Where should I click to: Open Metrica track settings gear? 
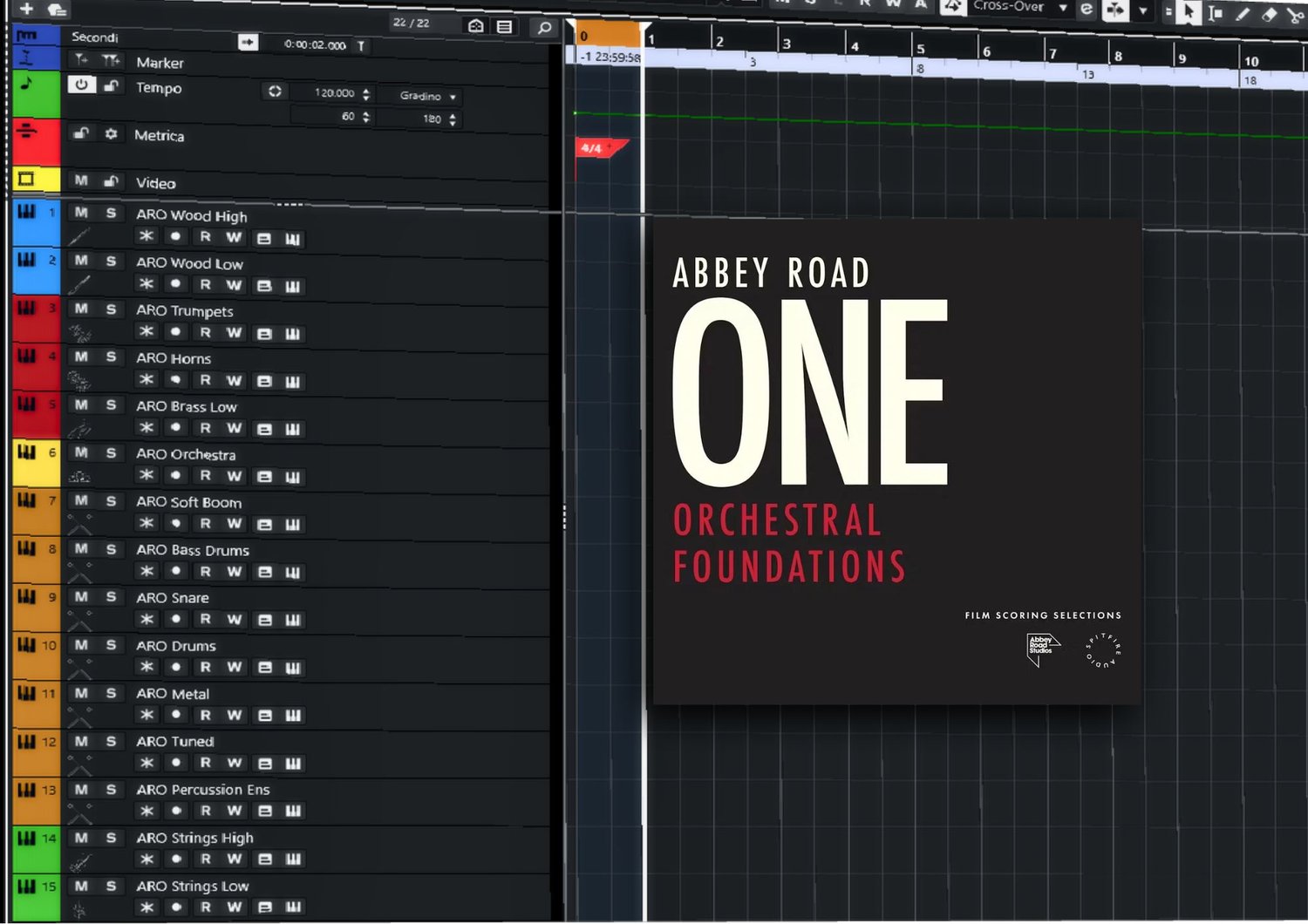coord(111,133)
